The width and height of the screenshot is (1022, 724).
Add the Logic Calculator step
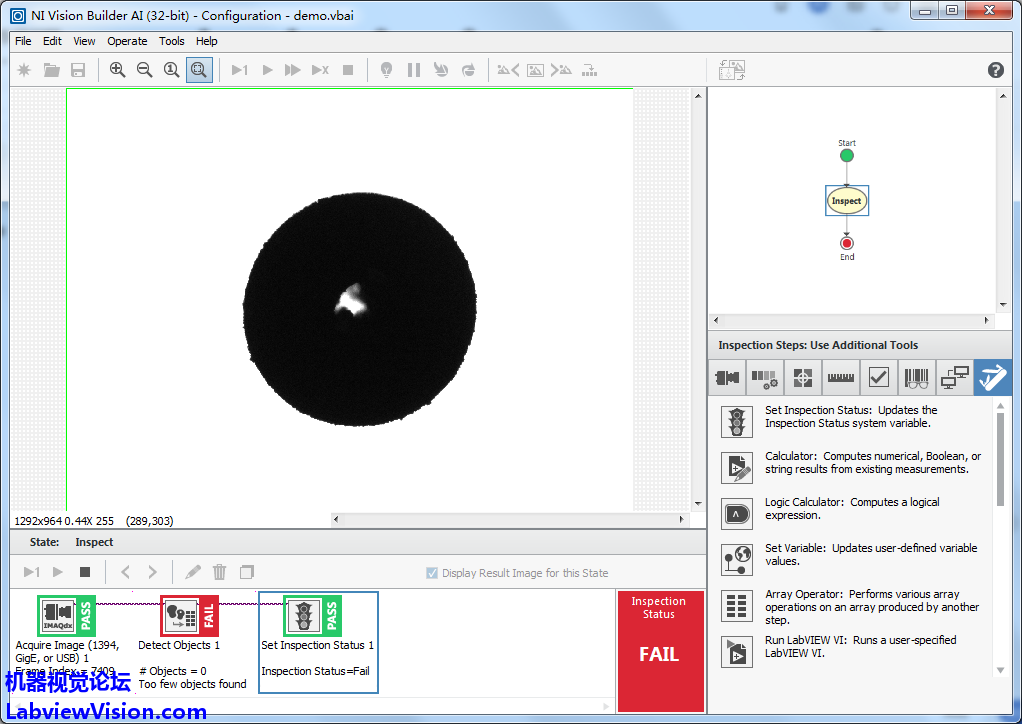[x=737, y=514]
